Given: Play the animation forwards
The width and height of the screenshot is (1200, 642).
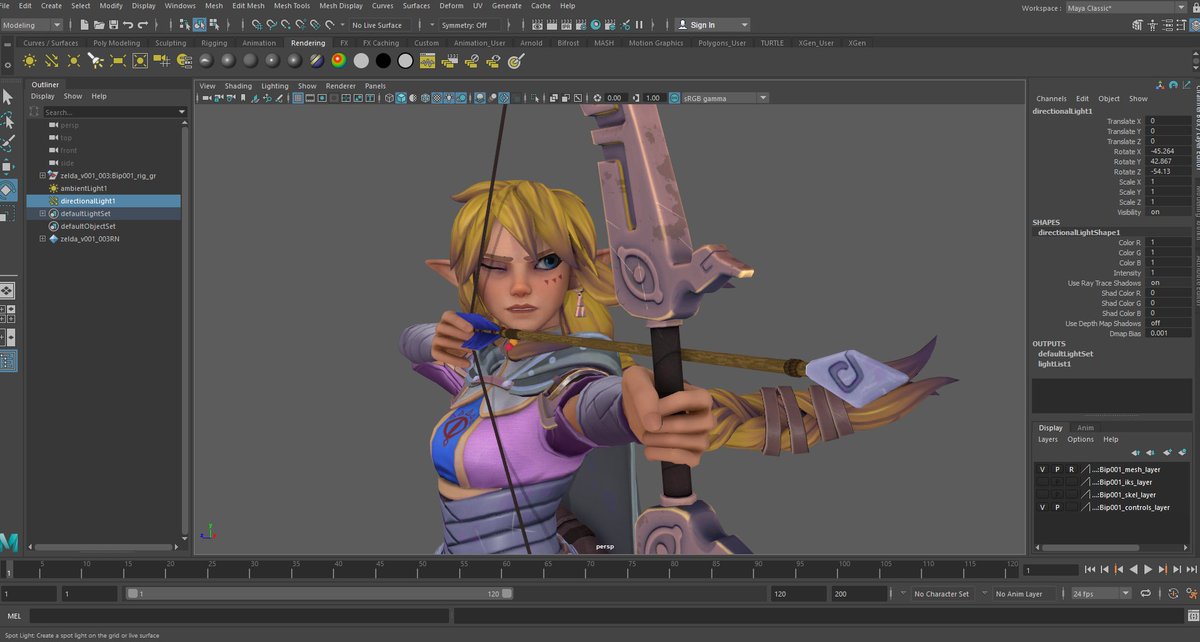Looking at the screenshot, I should (x=1148, y=569).
